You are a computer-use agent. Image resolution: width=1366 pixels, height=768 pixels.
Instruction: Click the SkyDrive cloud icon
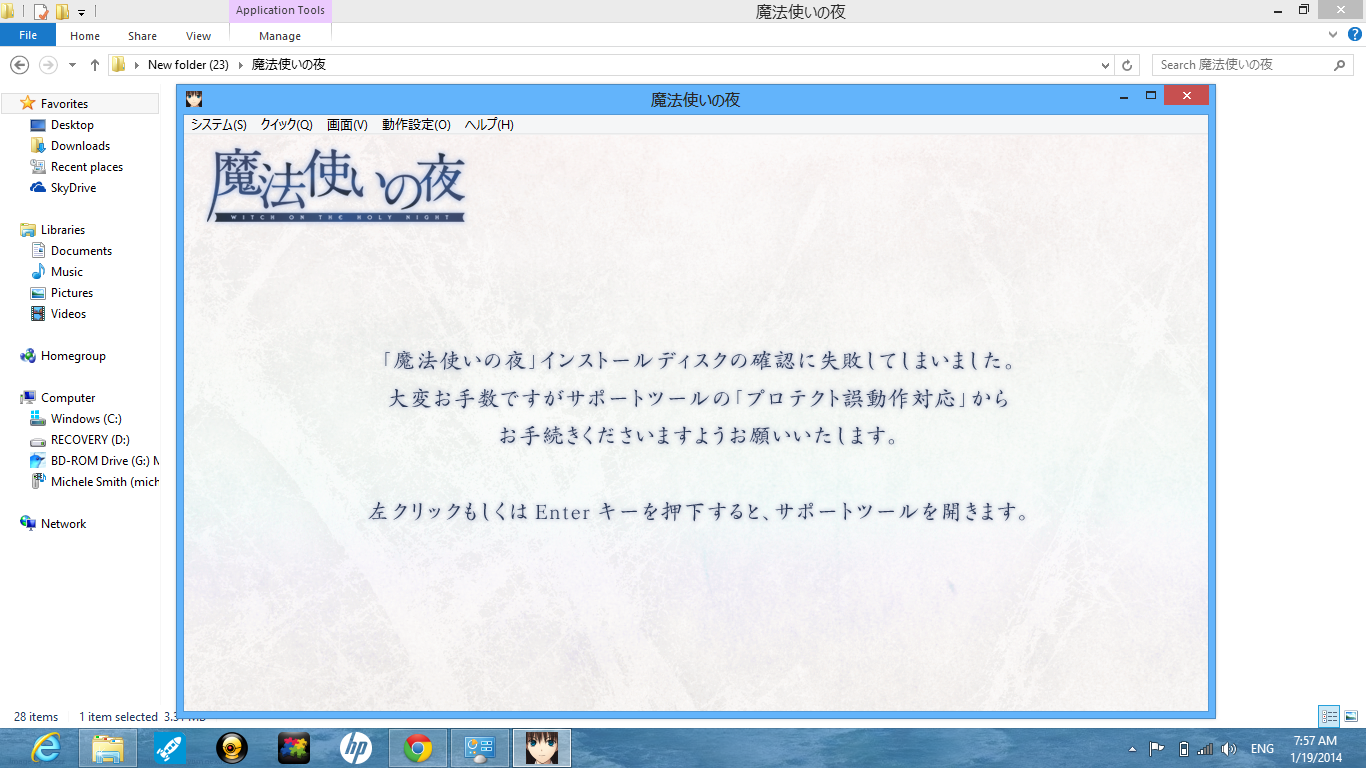pos(38,188)
